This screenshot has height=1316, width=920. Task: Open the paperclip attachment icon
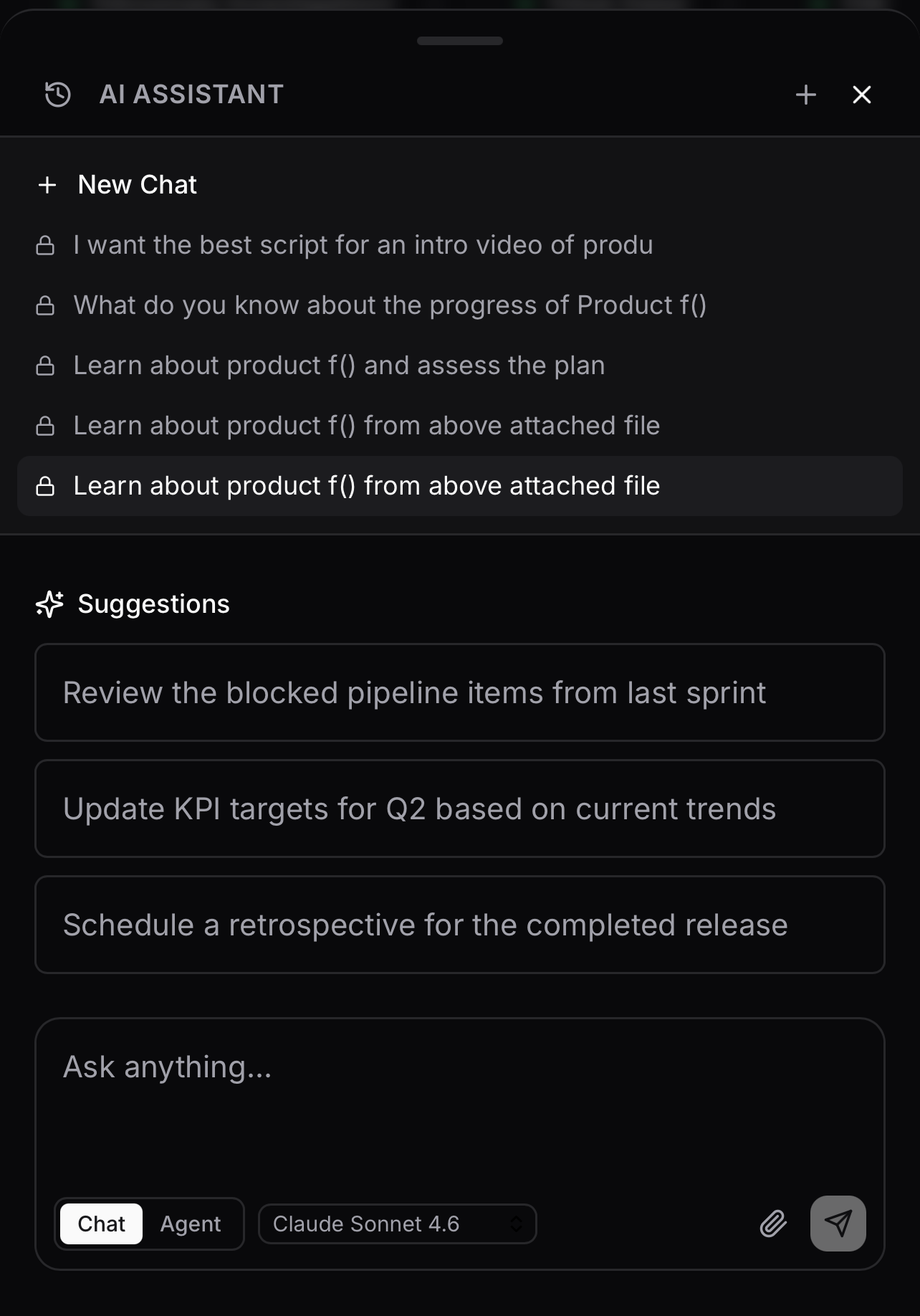tap(772, 1224)
